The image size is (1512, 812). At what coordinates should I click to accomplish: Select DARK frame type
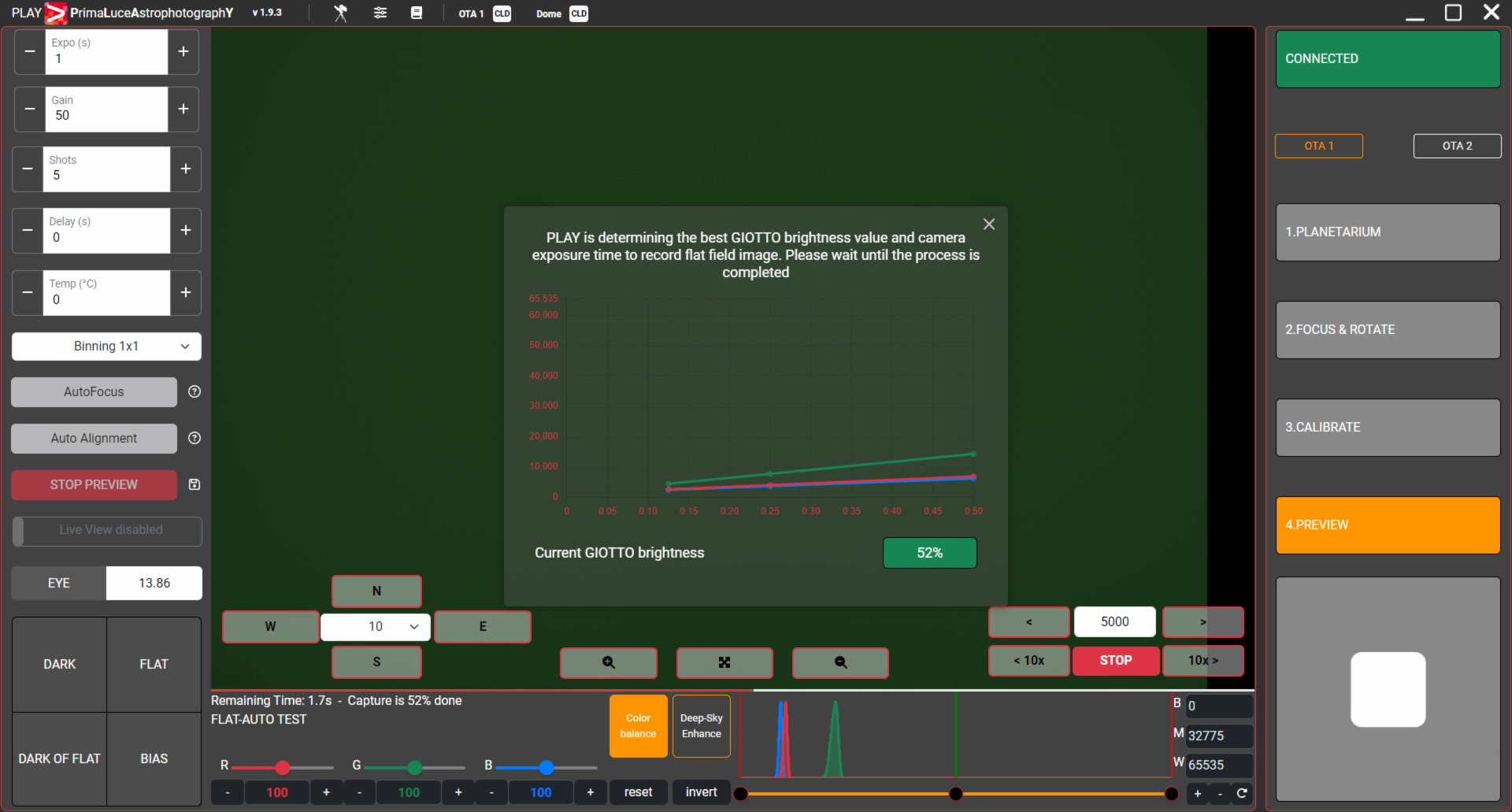[x=60, y=665]
